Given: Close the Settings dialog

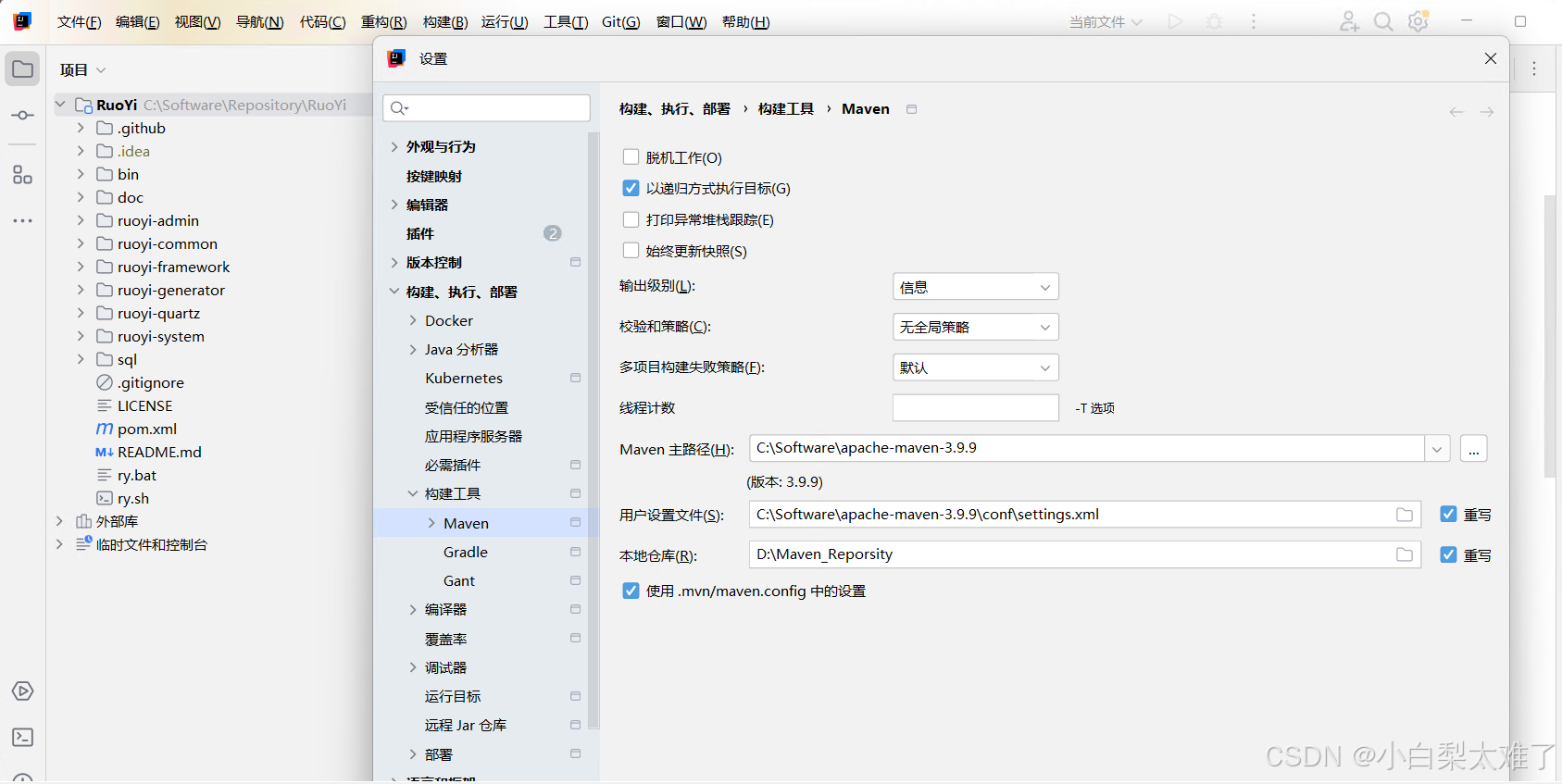Looking at the screenshot, I should click(x=1491, y=58).
